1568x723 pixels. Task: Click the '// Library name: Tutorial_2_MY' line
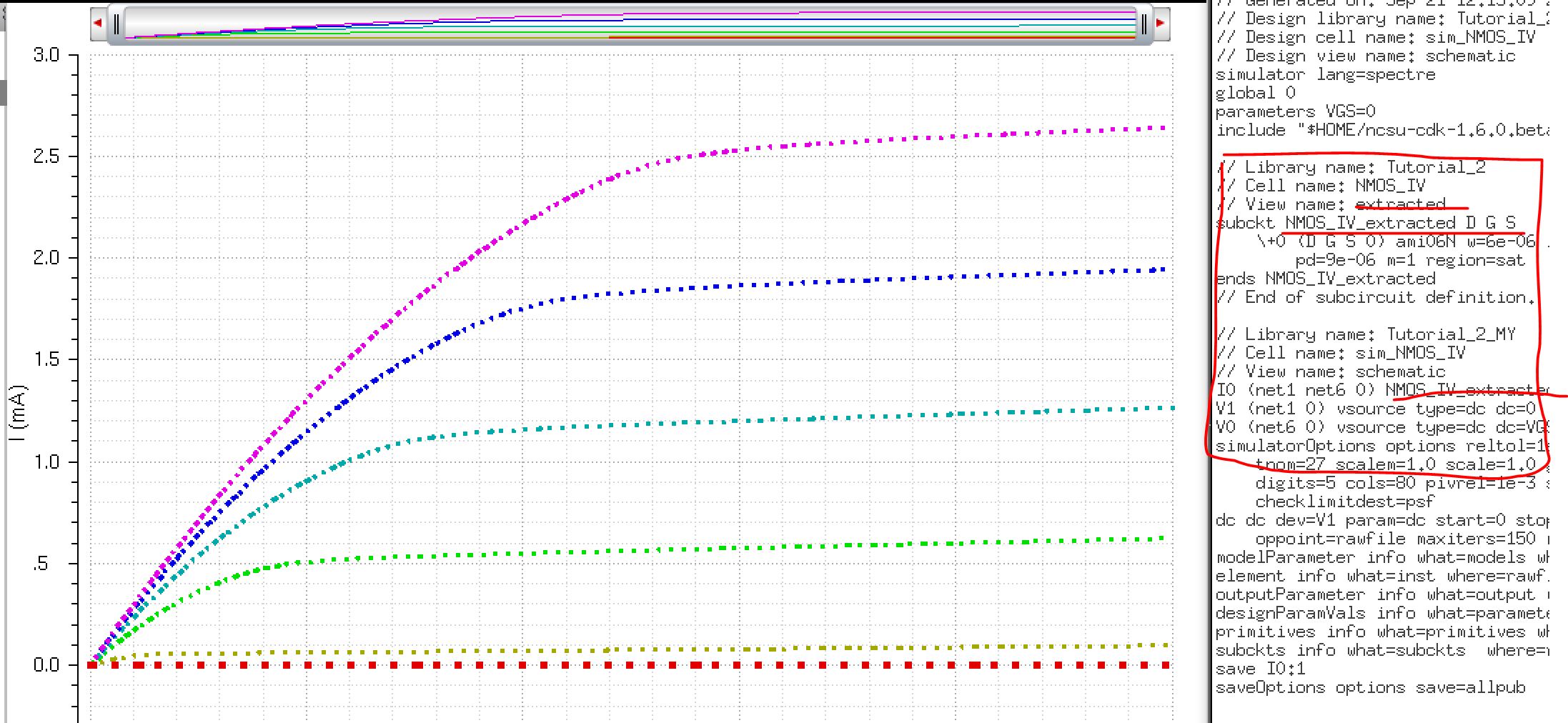[1365, 335]
